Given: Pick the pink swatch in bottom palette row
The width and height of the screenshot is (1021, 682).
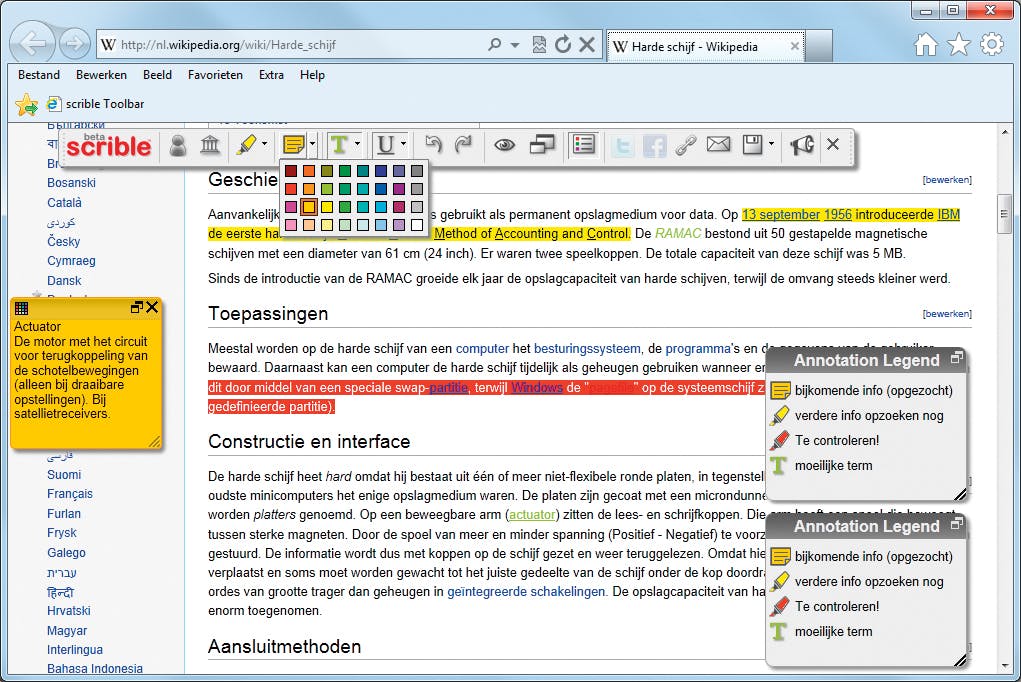Looking at the screenshot, I should click(x=291, y=225).
